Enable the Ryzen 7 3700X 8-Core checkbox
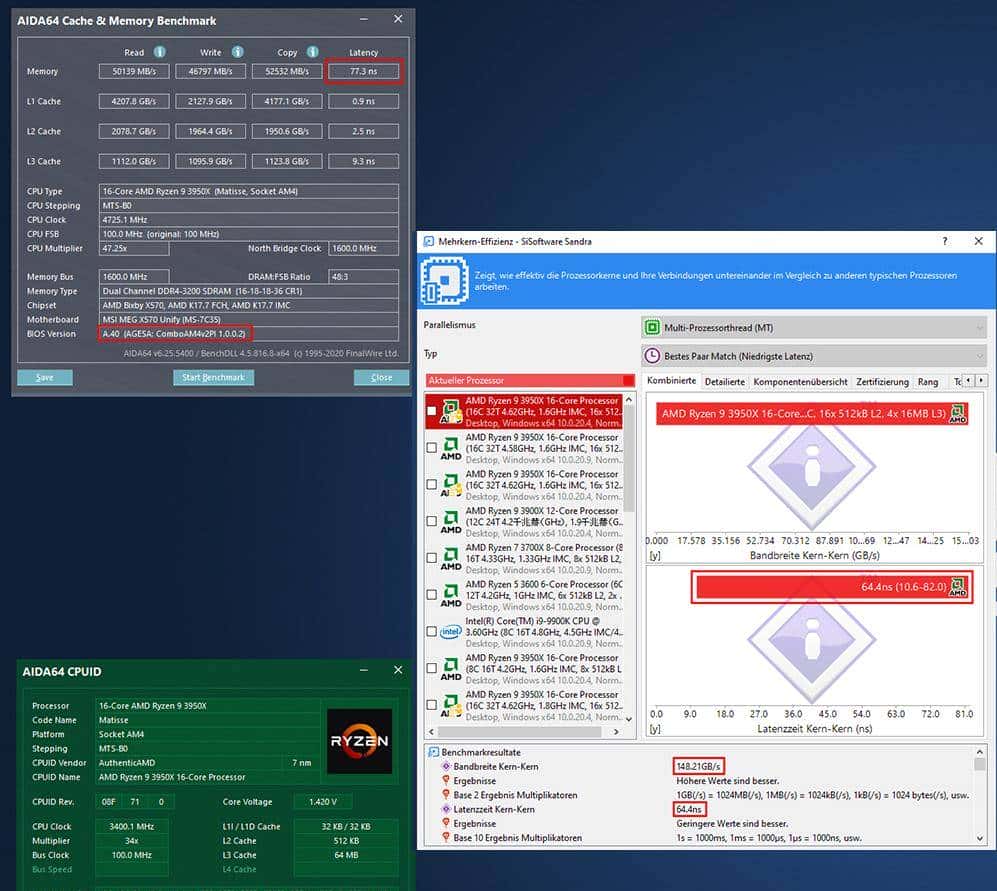 431,558
